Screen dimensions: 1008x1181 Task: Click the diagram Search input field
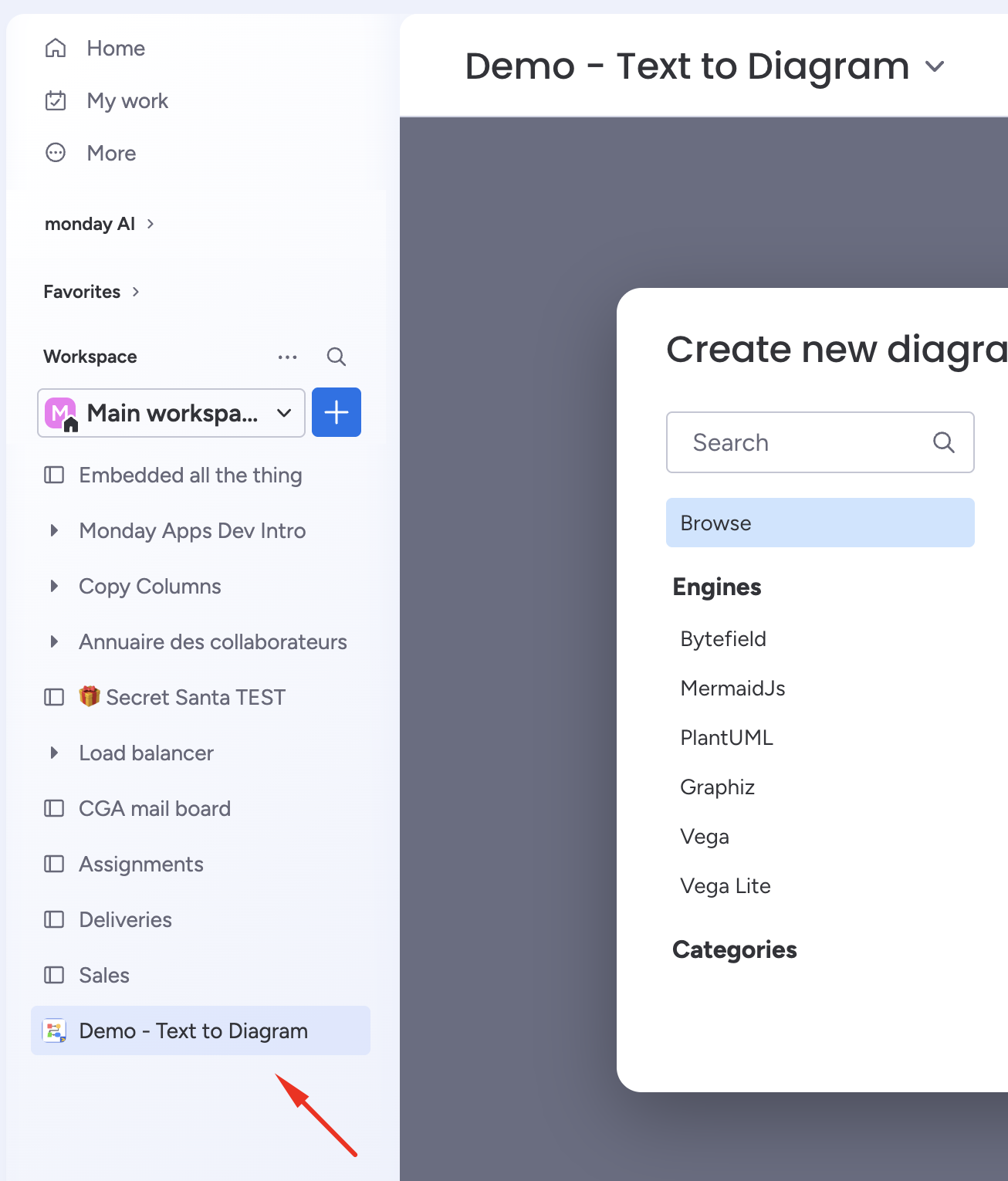[820, 442]
